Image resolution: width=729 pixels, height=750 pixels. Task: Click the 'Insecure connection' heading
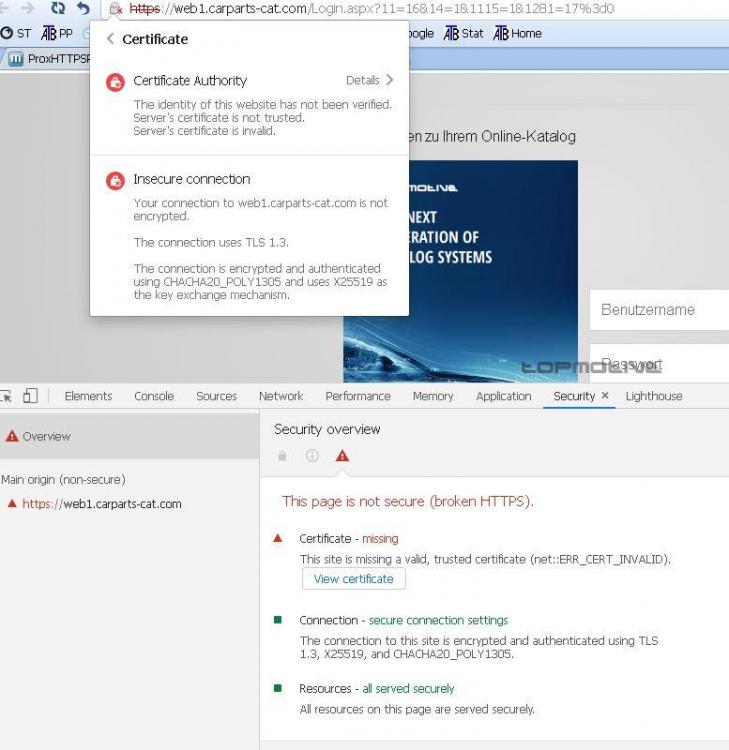192,179
